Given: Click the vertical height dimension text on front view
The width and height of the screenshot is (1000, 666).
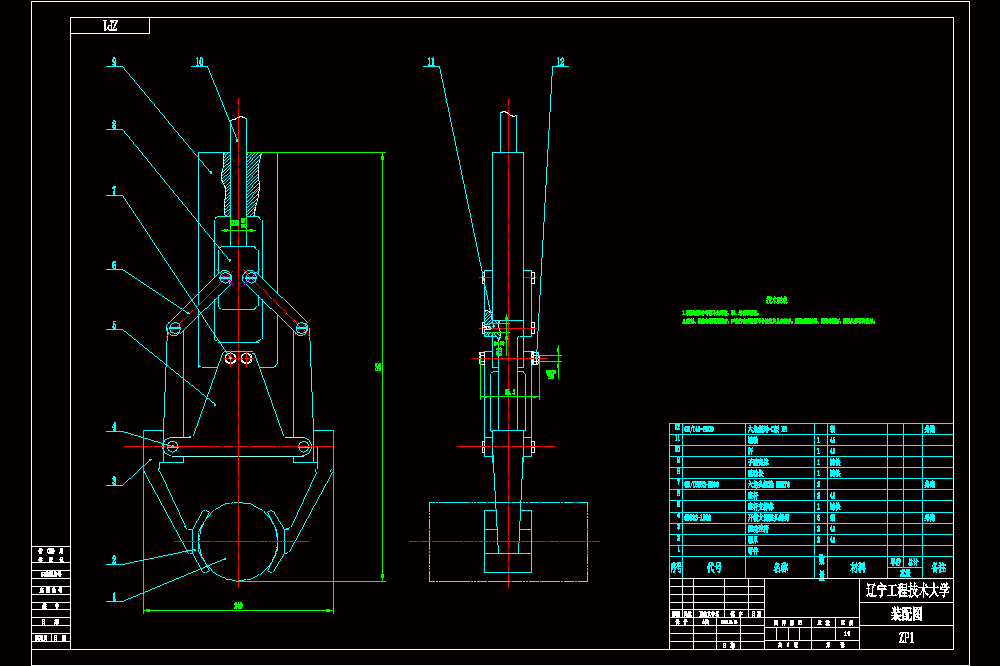Looking at the screenshot, I should [378, 367].
